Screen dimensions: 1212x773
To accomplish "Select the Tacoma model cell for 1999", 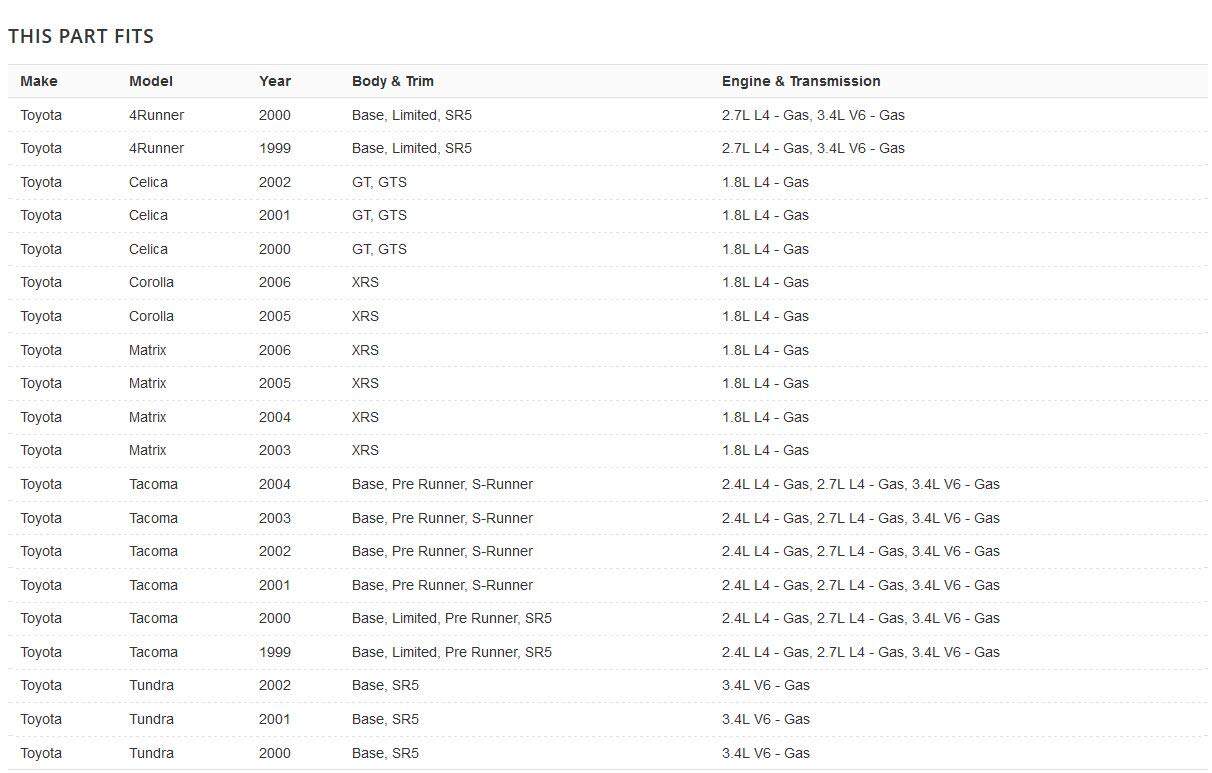I will click(153, 652).
